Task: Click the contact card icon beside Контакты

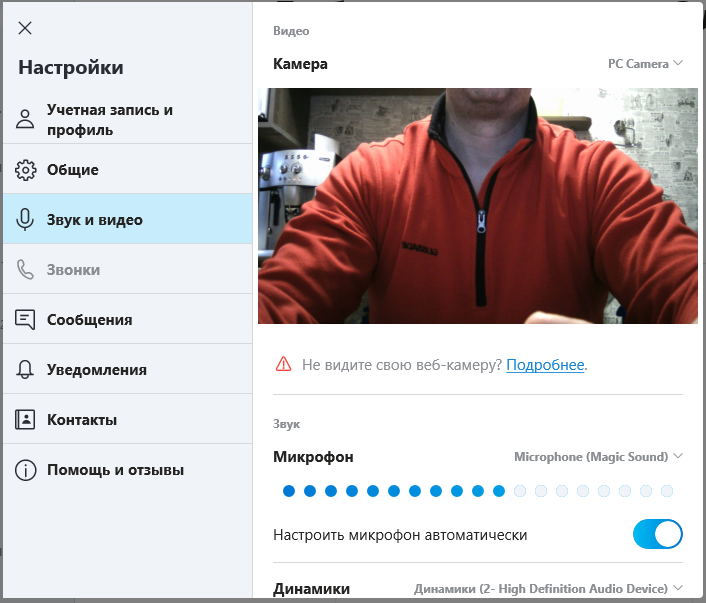Action: (x=25, y=419)
